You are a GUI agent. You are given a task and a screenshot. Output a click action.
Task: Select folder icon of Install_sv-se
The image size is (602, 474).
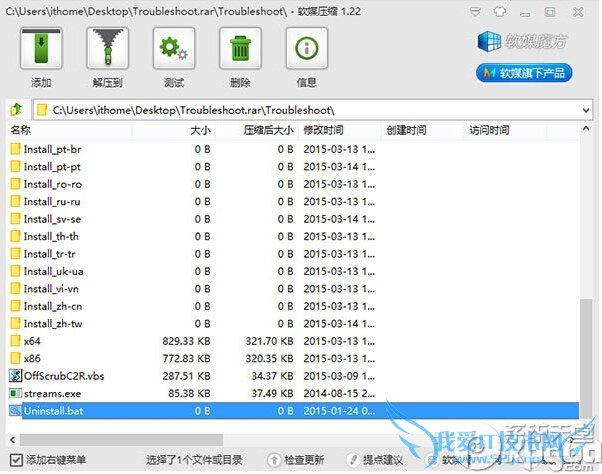coord(15,219)
